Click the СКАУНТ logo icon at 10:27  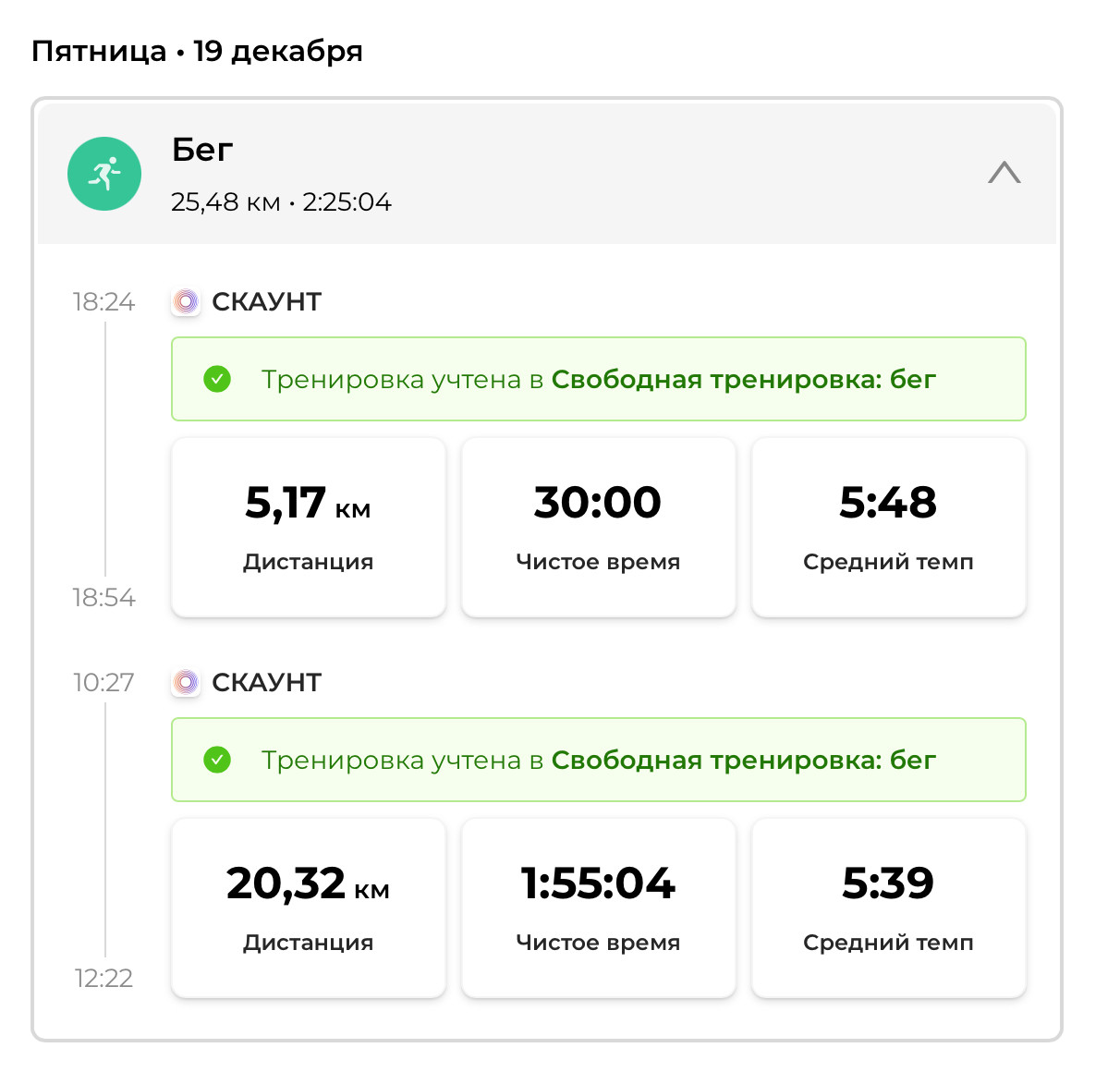[x=186, y=682]
